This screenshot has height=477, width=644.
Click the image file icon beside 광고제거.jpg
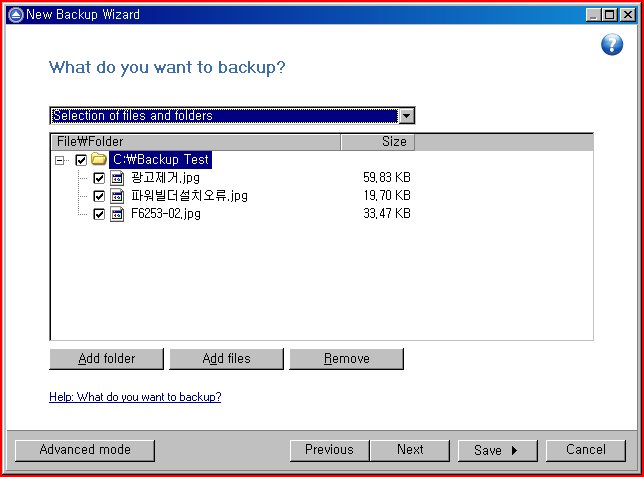click(117, 178)
